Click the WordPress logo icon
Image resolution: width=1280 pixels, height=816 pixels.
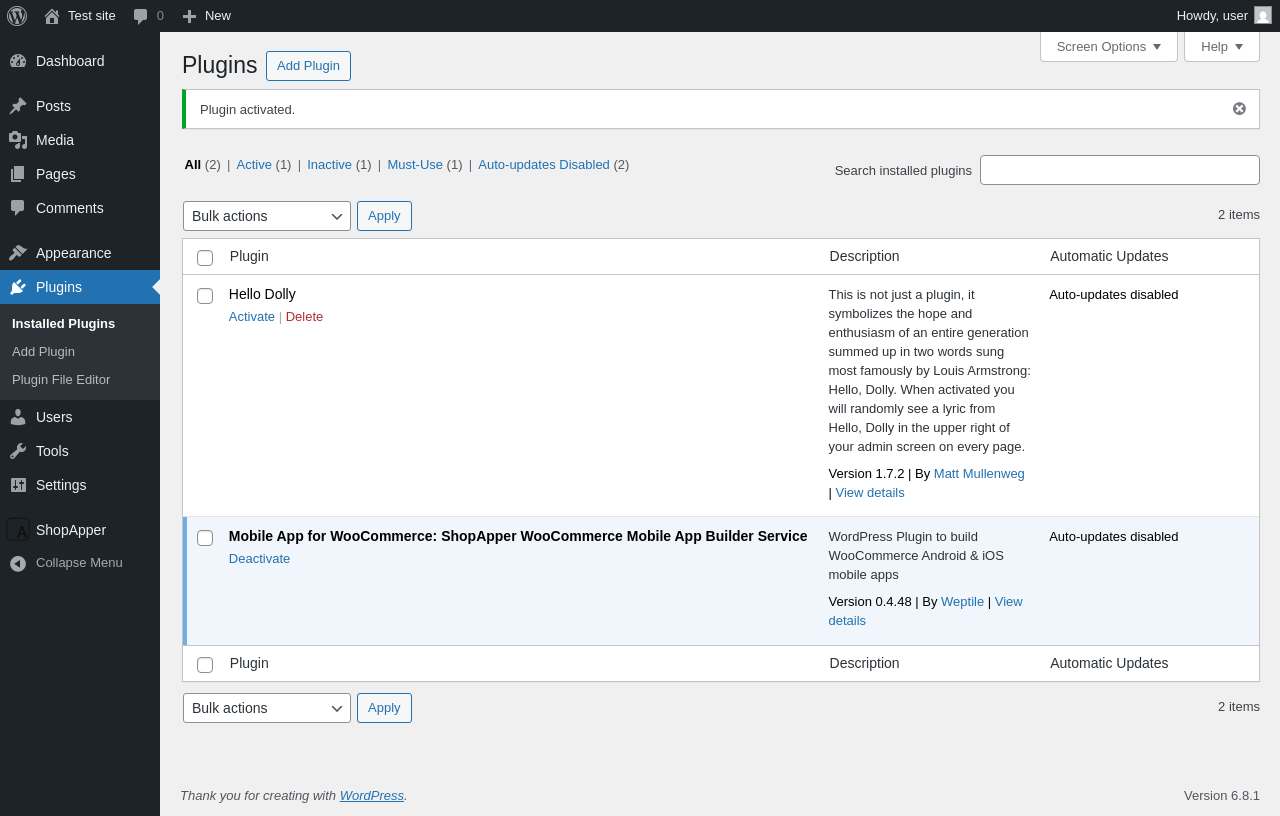pos(17,16)
